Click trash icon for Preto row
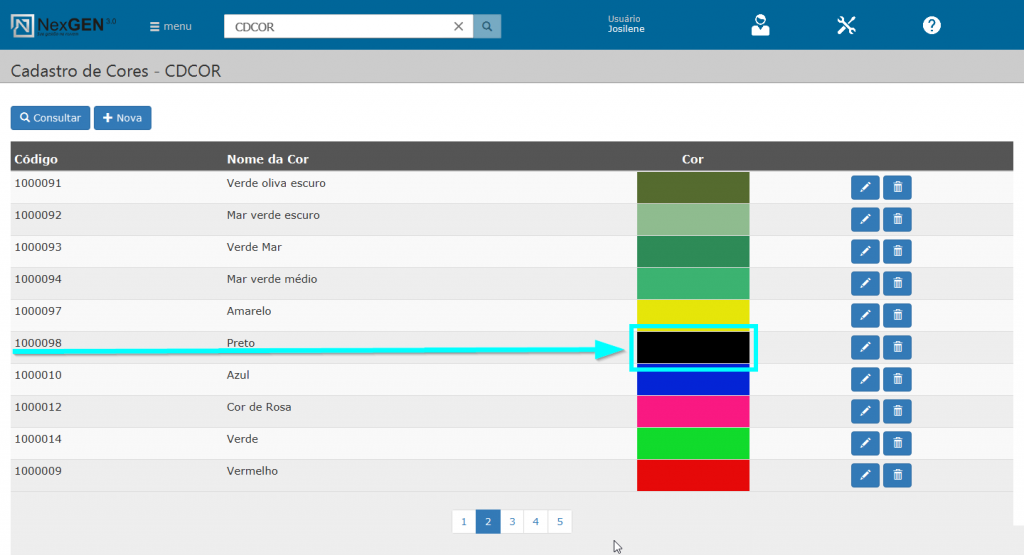This screenshot has height=555, width=1024. [897, 348]
